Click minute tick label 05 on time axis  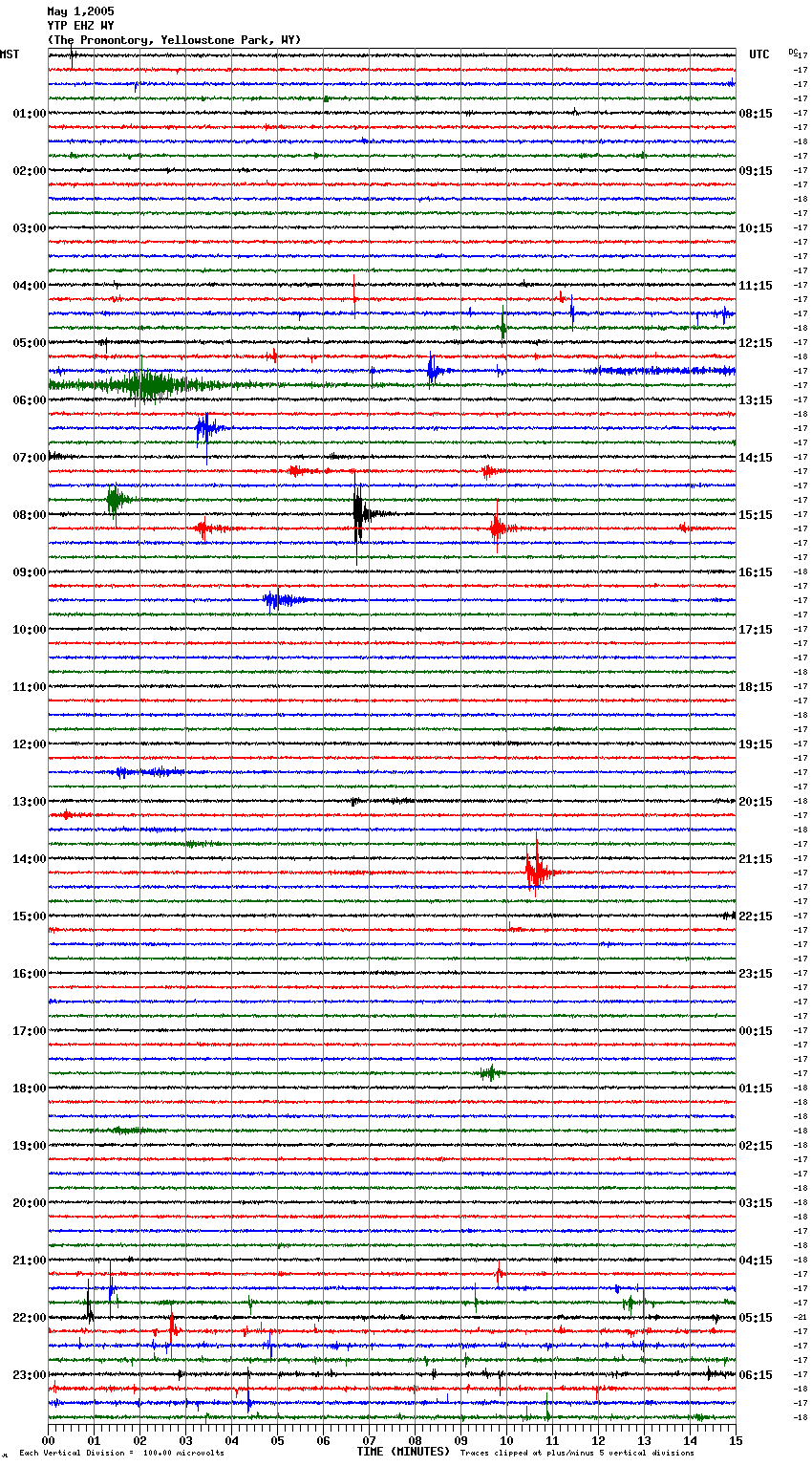[x=277, y=1440]
